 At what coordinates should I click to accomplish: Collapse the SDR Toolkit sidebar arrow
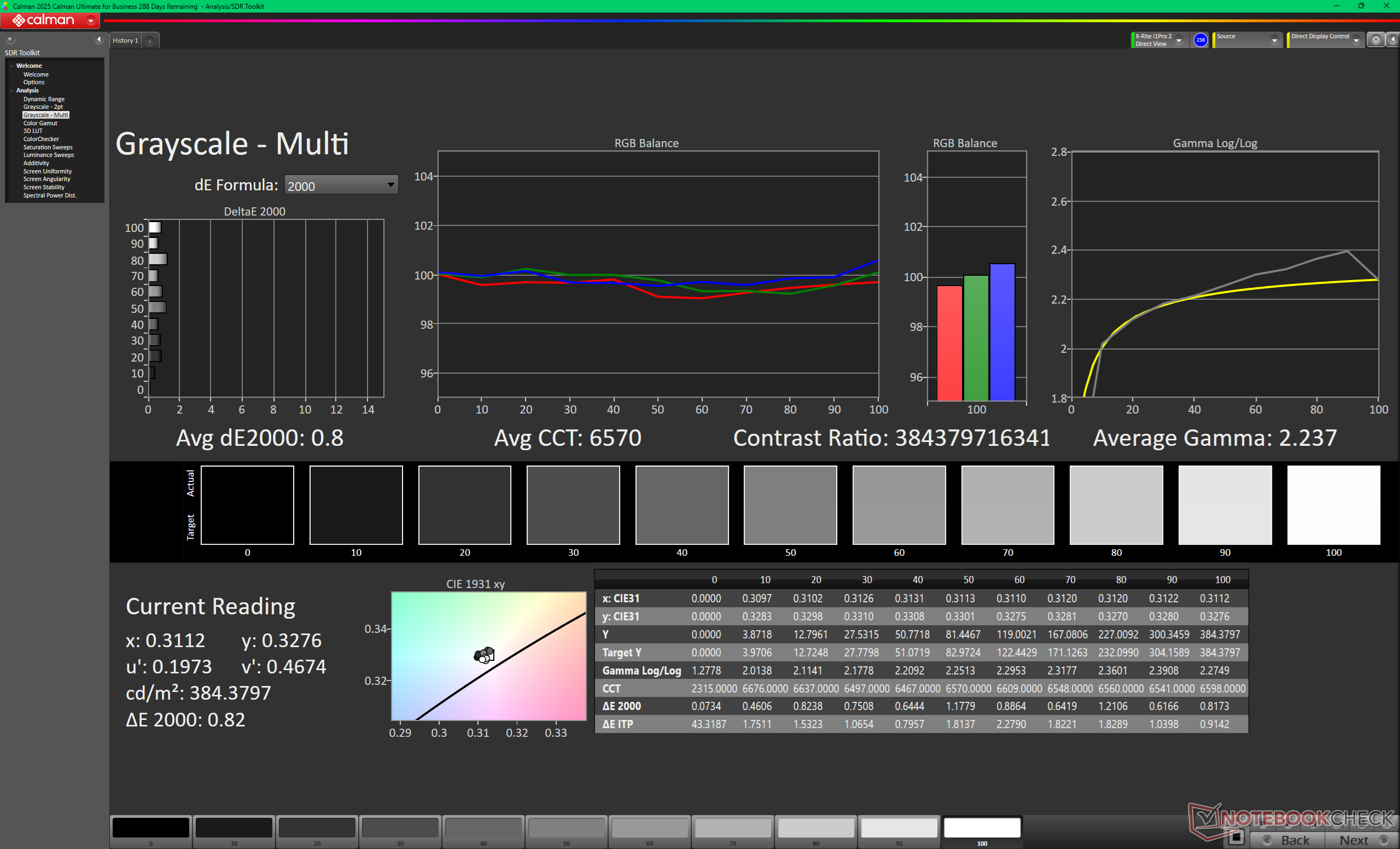pyautogui.click(x=99, y=39)
